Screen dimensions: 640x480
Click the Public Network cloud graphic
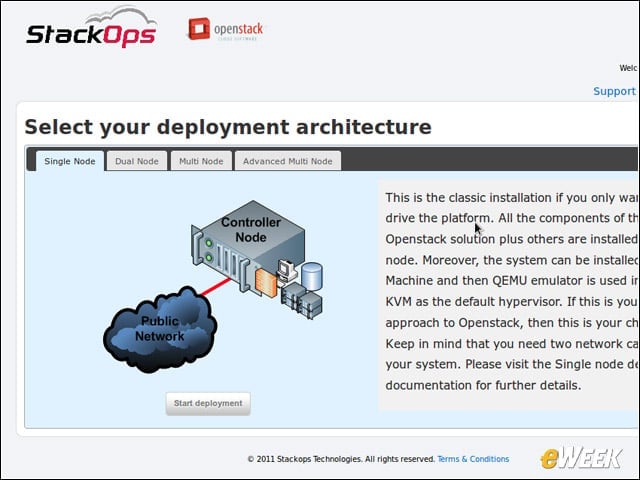(160, 329)
